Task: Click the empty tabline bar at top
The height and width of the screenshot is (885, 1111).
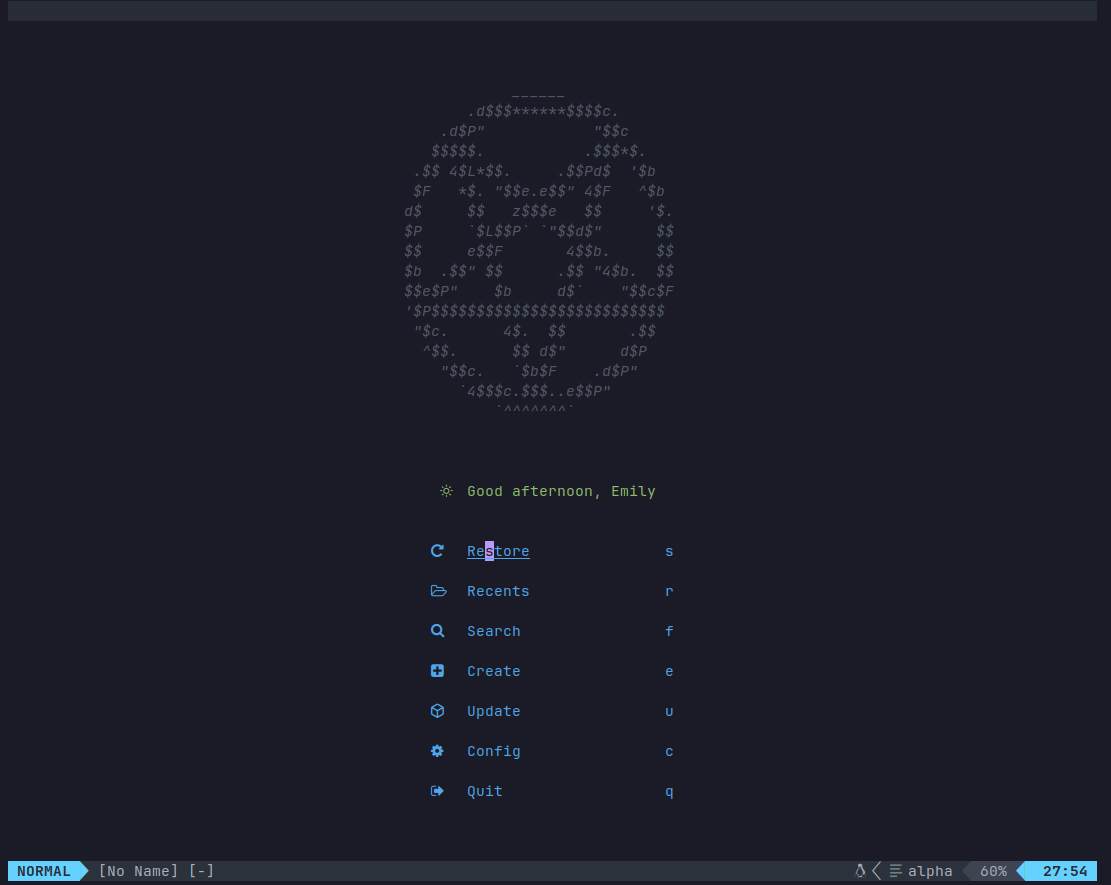Action: coord(552,11)
